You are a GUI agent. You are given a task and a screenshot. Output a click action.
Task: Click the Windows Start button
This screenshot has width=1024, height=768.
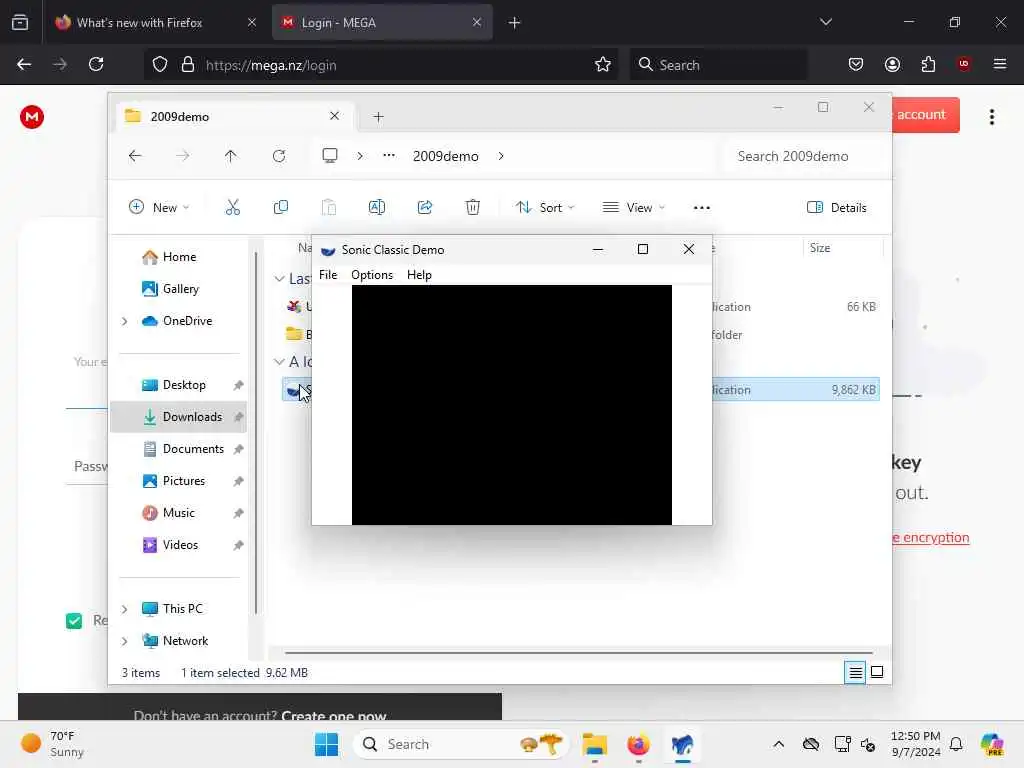[327, 744]
